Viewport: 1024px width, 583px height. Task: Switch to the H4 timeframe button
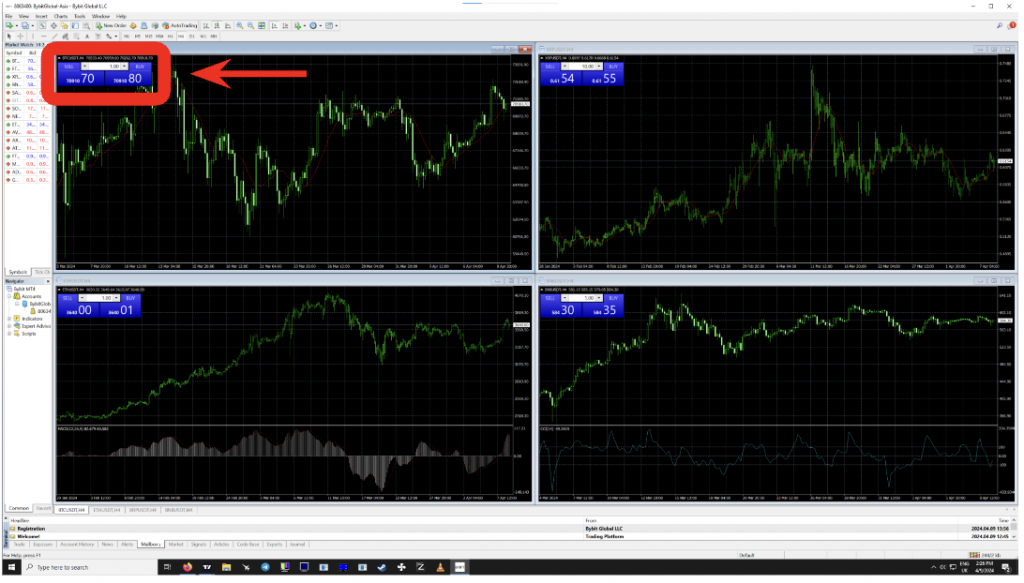(x=181, y=37)
